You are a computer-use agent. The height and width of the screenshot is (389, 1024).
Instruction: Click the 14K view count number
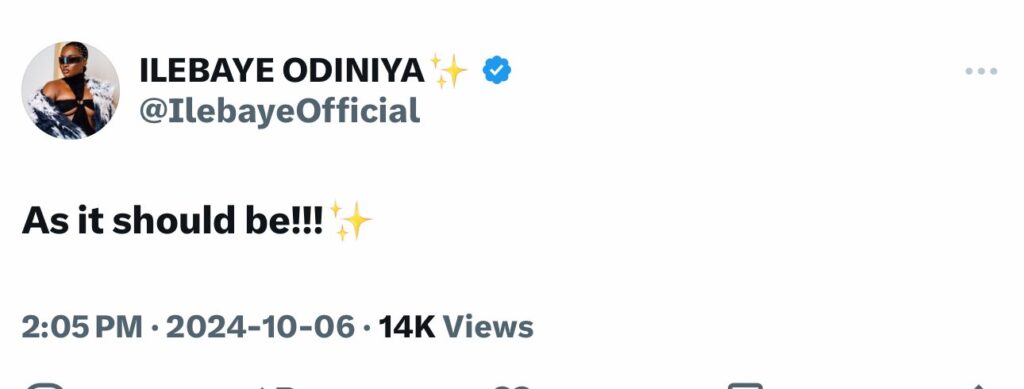pyautogui.click(x=407, y=326)
